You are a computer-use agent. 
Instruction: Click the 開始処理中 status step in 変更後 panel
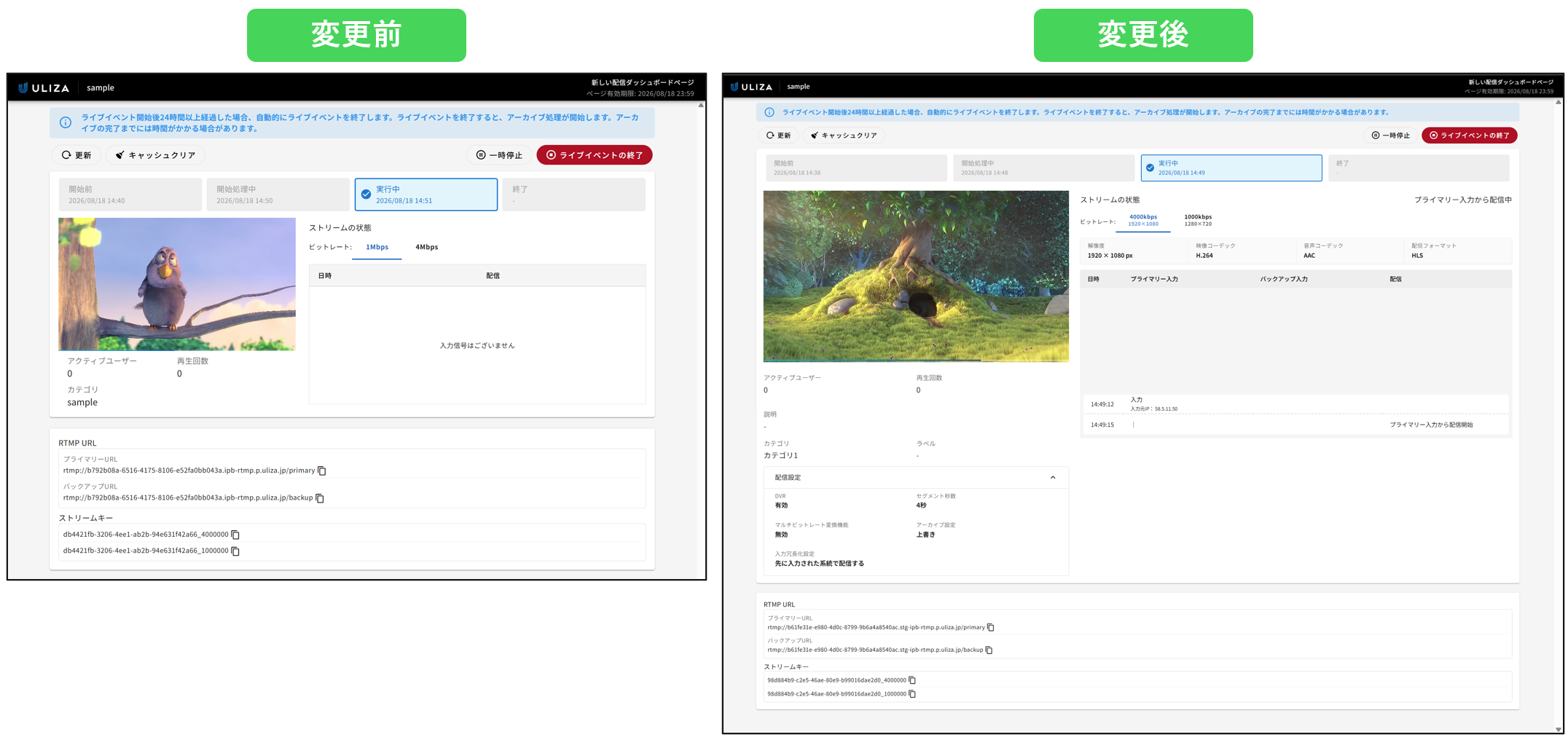[x=1043, y=168]
